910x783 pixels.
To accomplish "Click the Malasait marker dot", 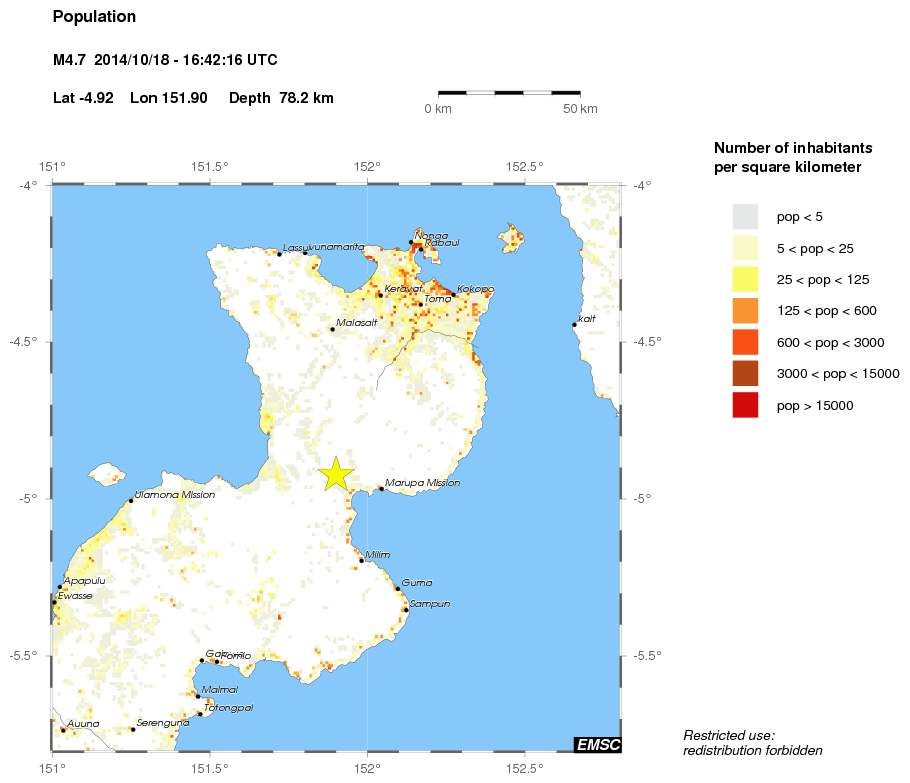I will (x=333, y=329).
